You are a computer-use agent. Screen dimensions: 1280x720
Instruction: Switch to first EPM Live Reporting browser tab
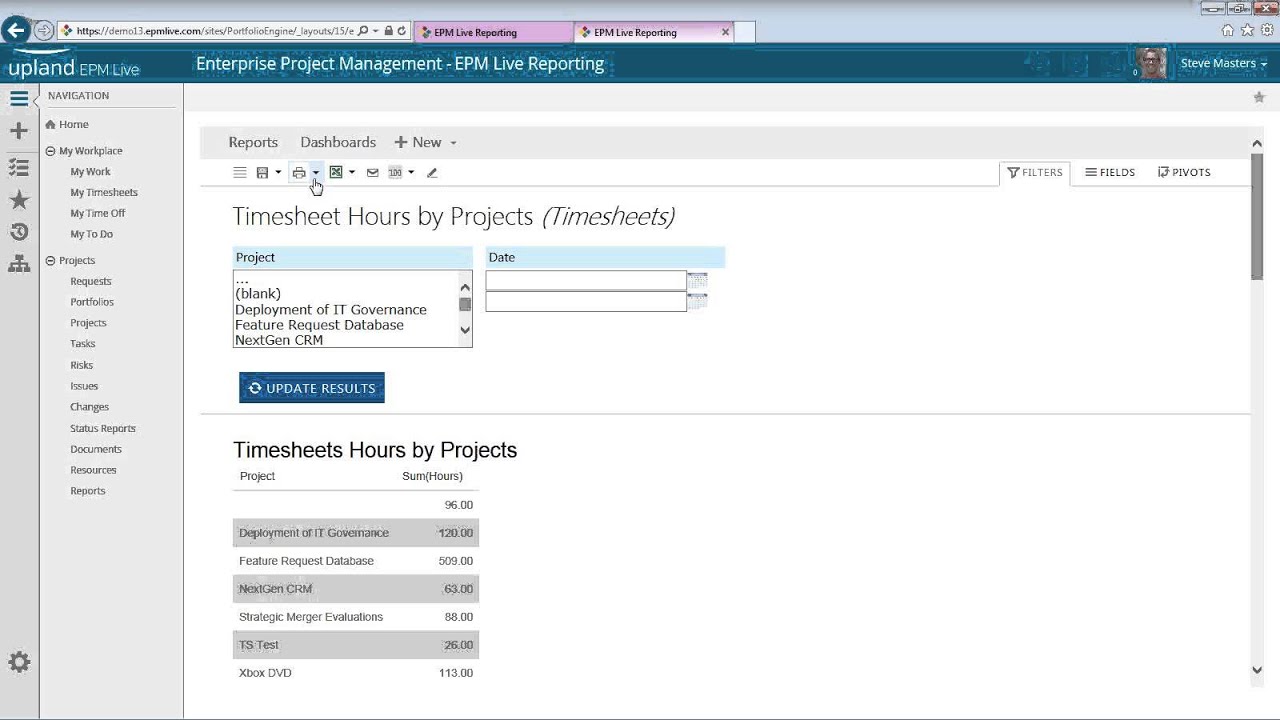[x=492, y=32]
